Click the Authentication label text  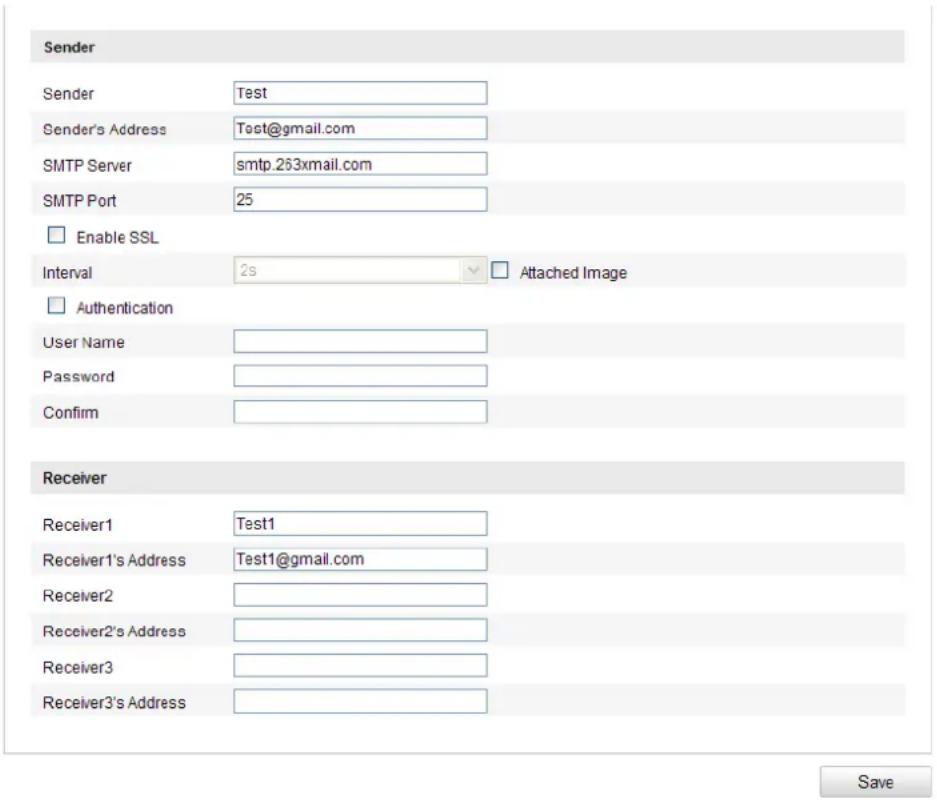[x=125, y=308]
